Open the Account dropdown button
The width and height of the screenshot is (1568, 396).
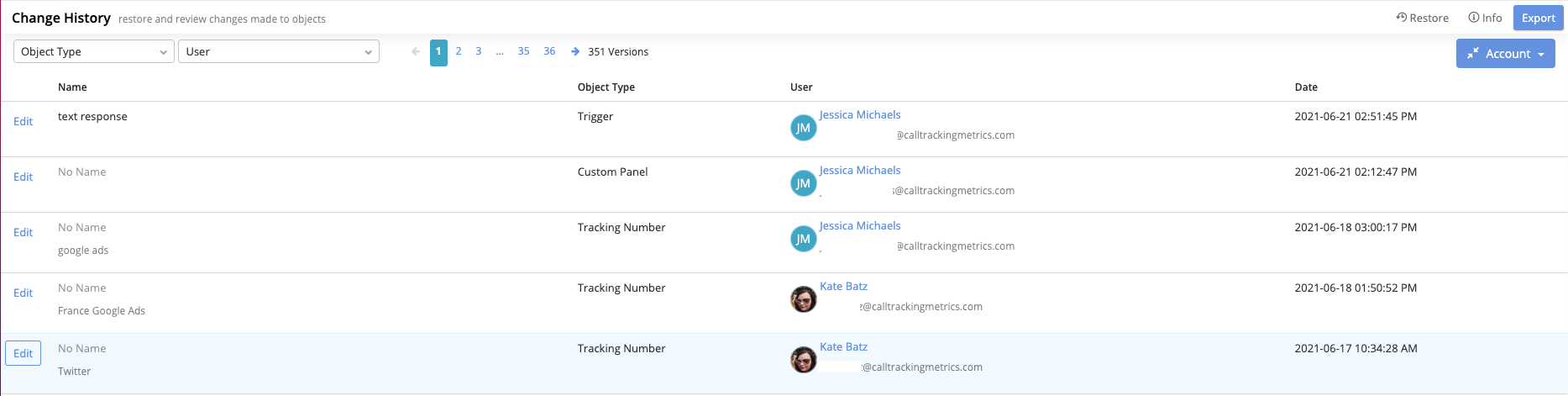point(1505,54)
